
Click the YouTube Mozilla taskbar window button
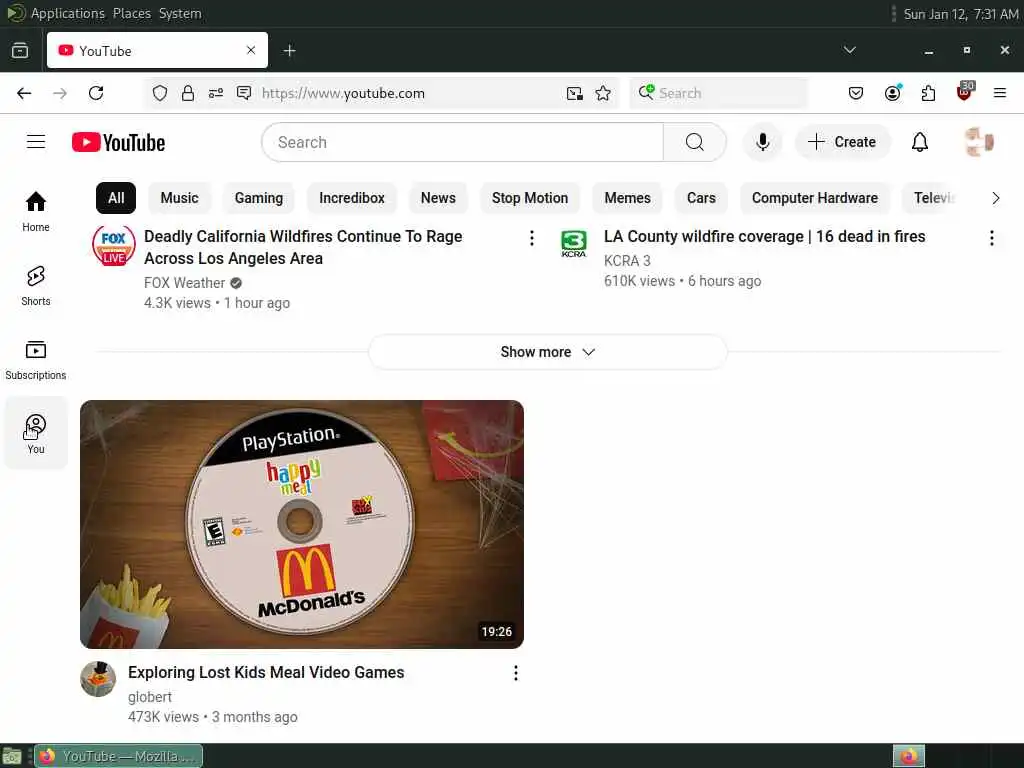118,756
